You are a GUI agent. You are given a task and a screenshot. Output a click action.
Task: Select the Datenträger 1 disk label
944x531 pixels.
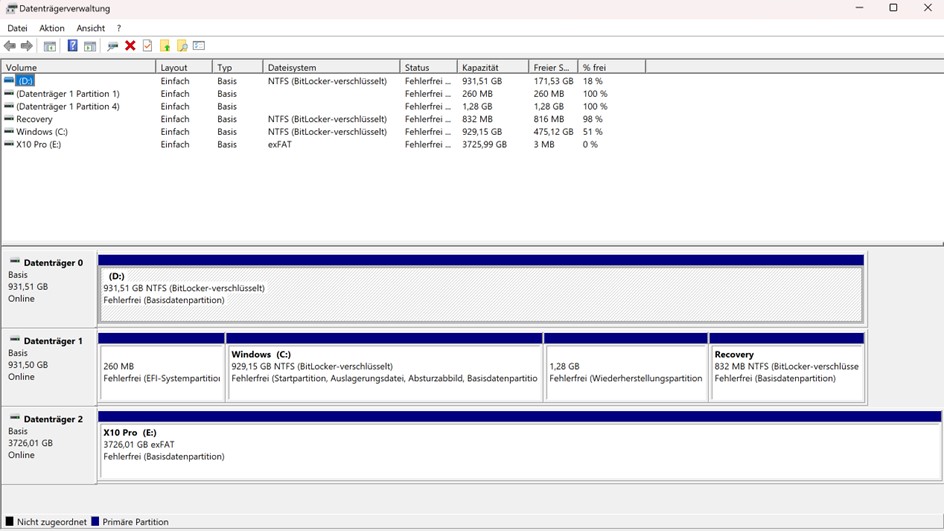tap(53, 341)
